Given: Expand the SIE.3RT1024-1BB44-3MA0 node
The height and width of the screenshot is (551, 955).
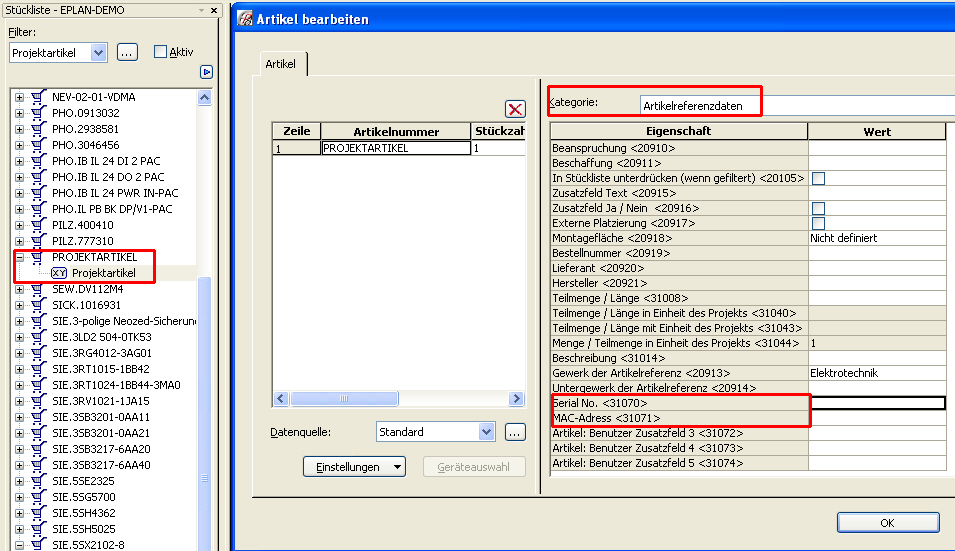Looking at the screenshot, I should [19, 385].
